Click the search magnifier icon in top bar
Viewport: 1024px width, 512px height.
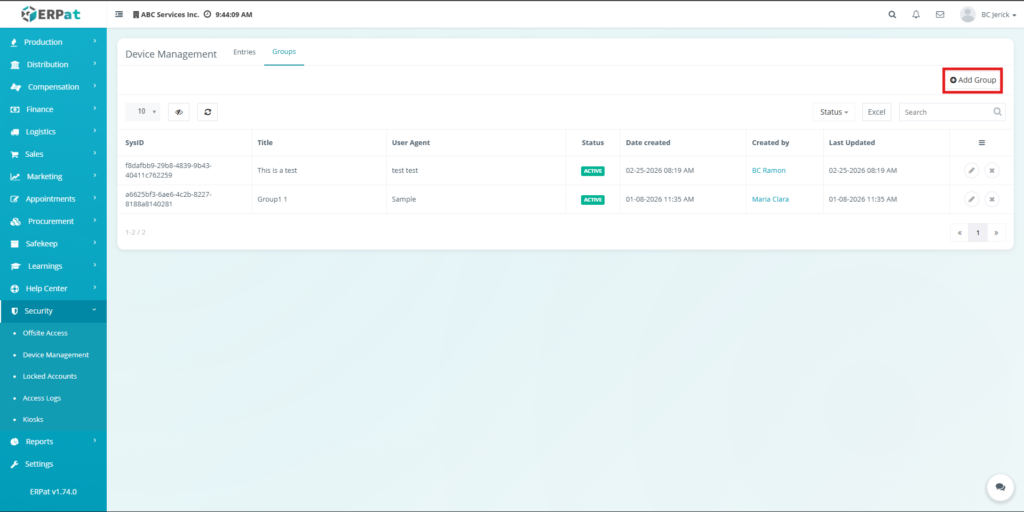[x=892, y=15]
